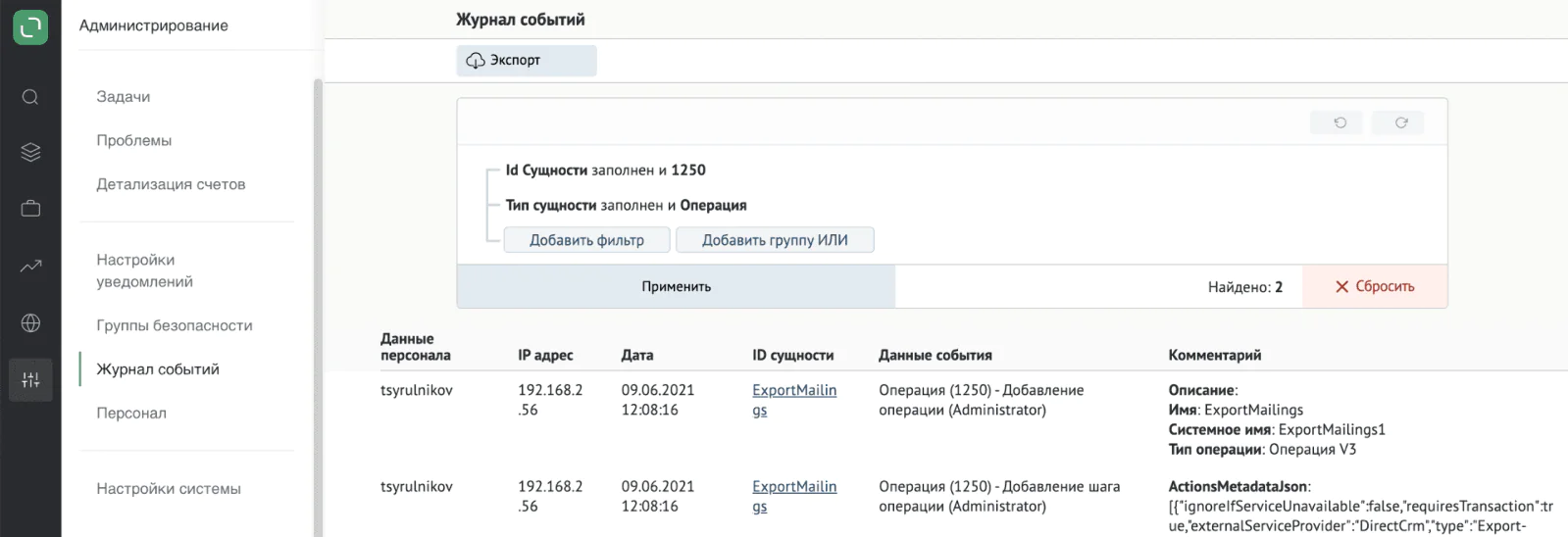Open the layers stack sidebar icon

(x=30, y=152)
